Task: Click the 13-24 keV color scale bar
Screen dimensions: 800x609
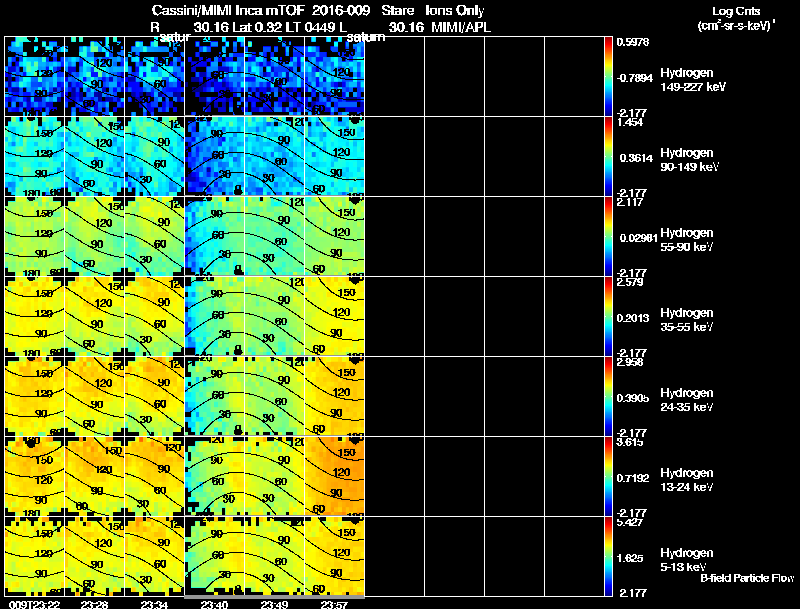Action: [608, 476]
